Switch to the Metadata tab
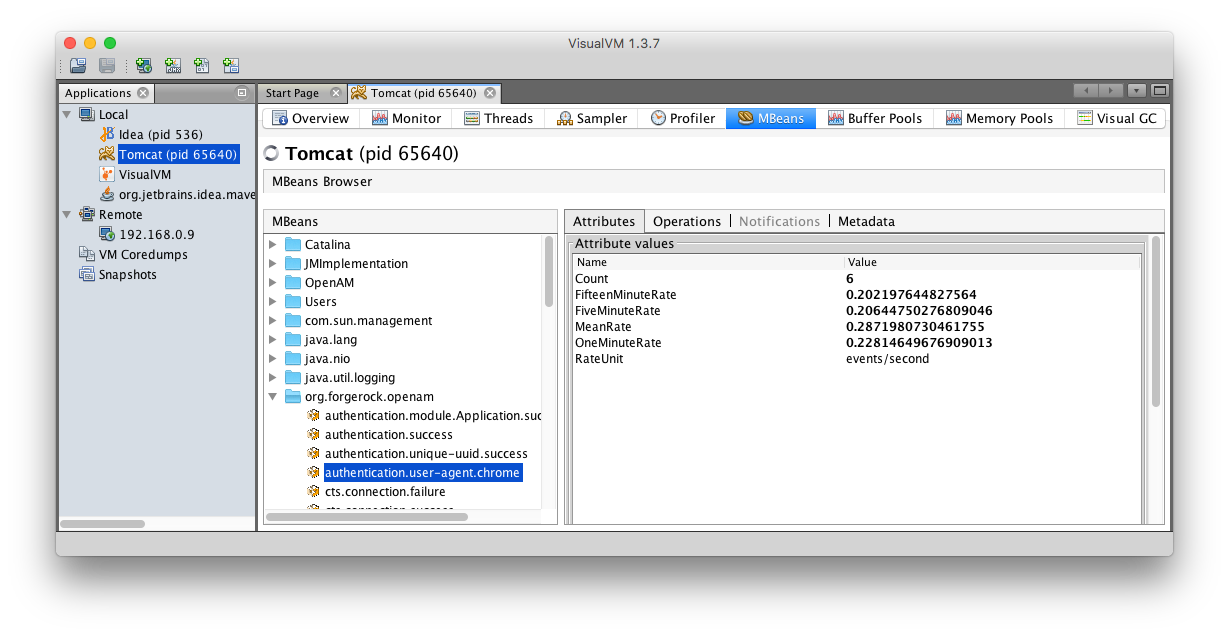Image resolution: width=1229 pixels, height=636 pixels. (866, 221)
